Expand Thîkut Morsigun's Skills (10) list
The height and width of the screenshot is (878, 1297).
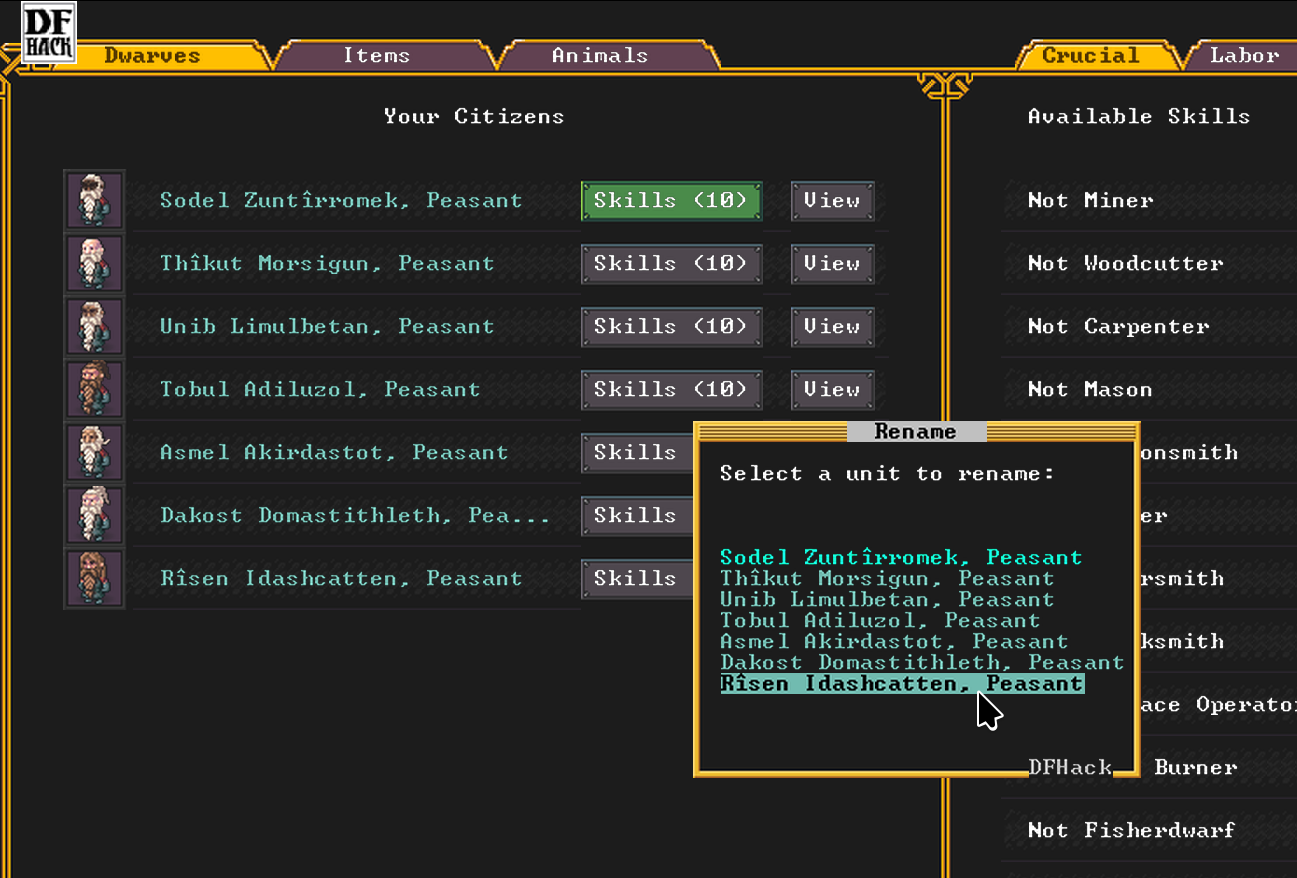coord(671,263)
